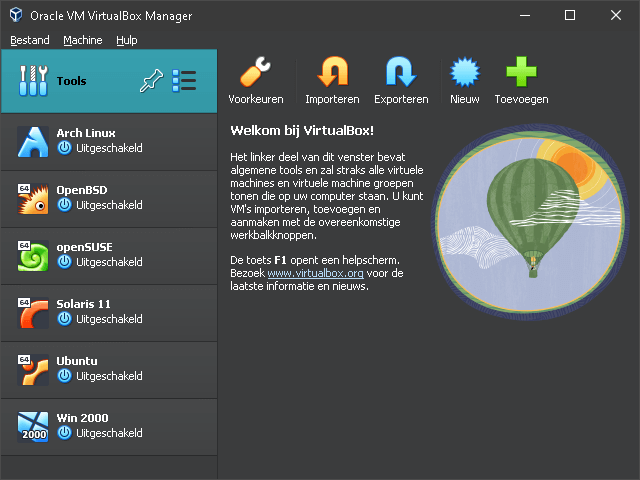Click the openSUSE green swirl icon
Image resolution: width=640 pixels, height=480 pixels.
33,256
